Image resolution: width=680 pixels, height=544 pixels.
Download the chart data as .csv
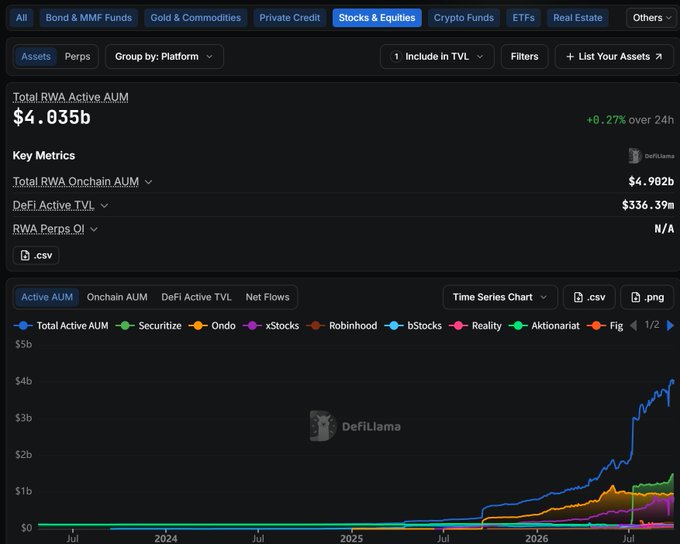589,297
